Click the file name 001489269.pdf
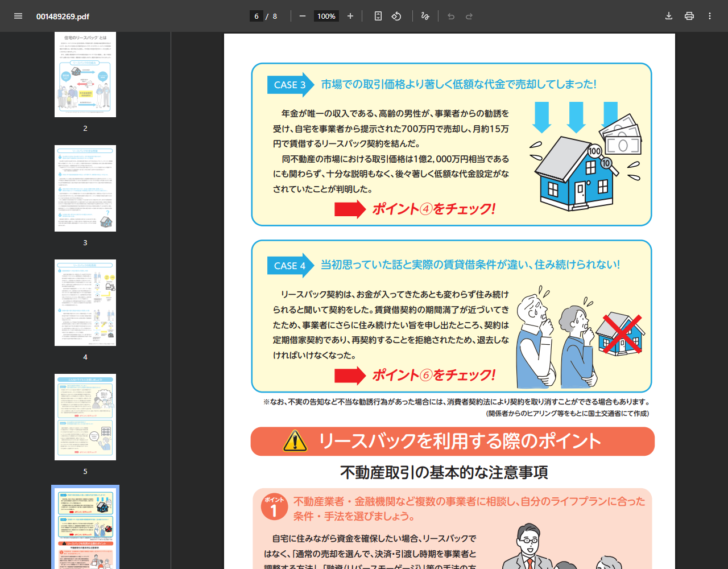 click(x=63, y=17)
